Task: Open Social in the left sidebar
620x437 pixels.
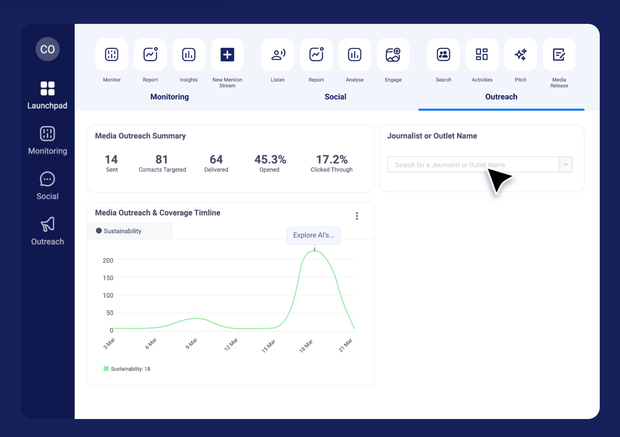Action: click(x=47, y=186)
